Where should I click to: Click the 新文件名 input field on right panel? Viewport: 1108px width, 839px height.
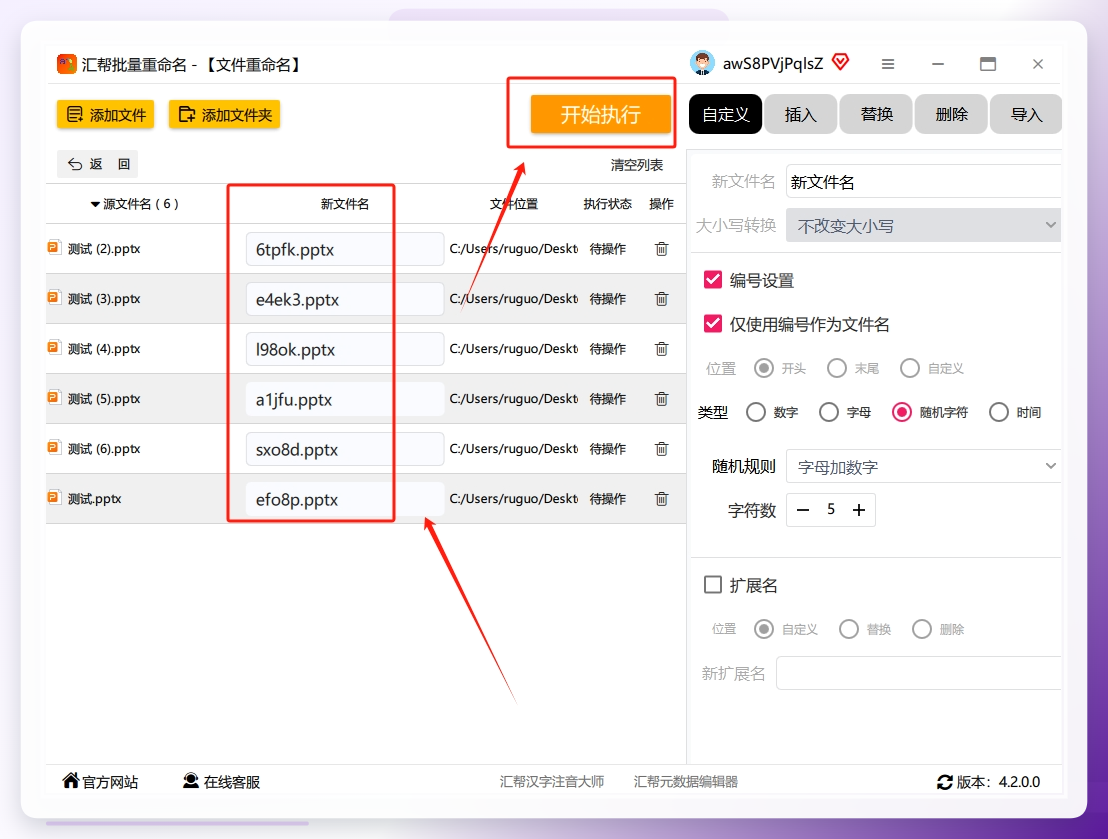coord(924,182)
